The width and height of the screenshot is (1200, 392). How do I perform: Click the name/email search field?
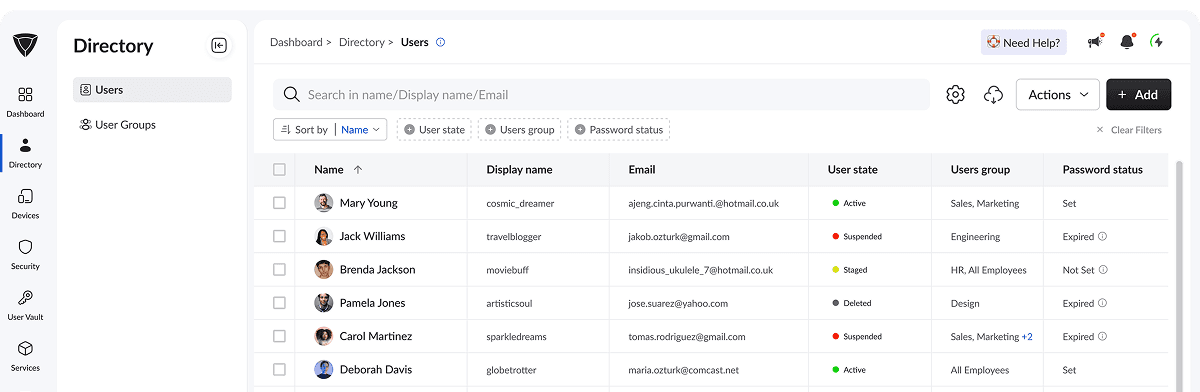point(601,94)
